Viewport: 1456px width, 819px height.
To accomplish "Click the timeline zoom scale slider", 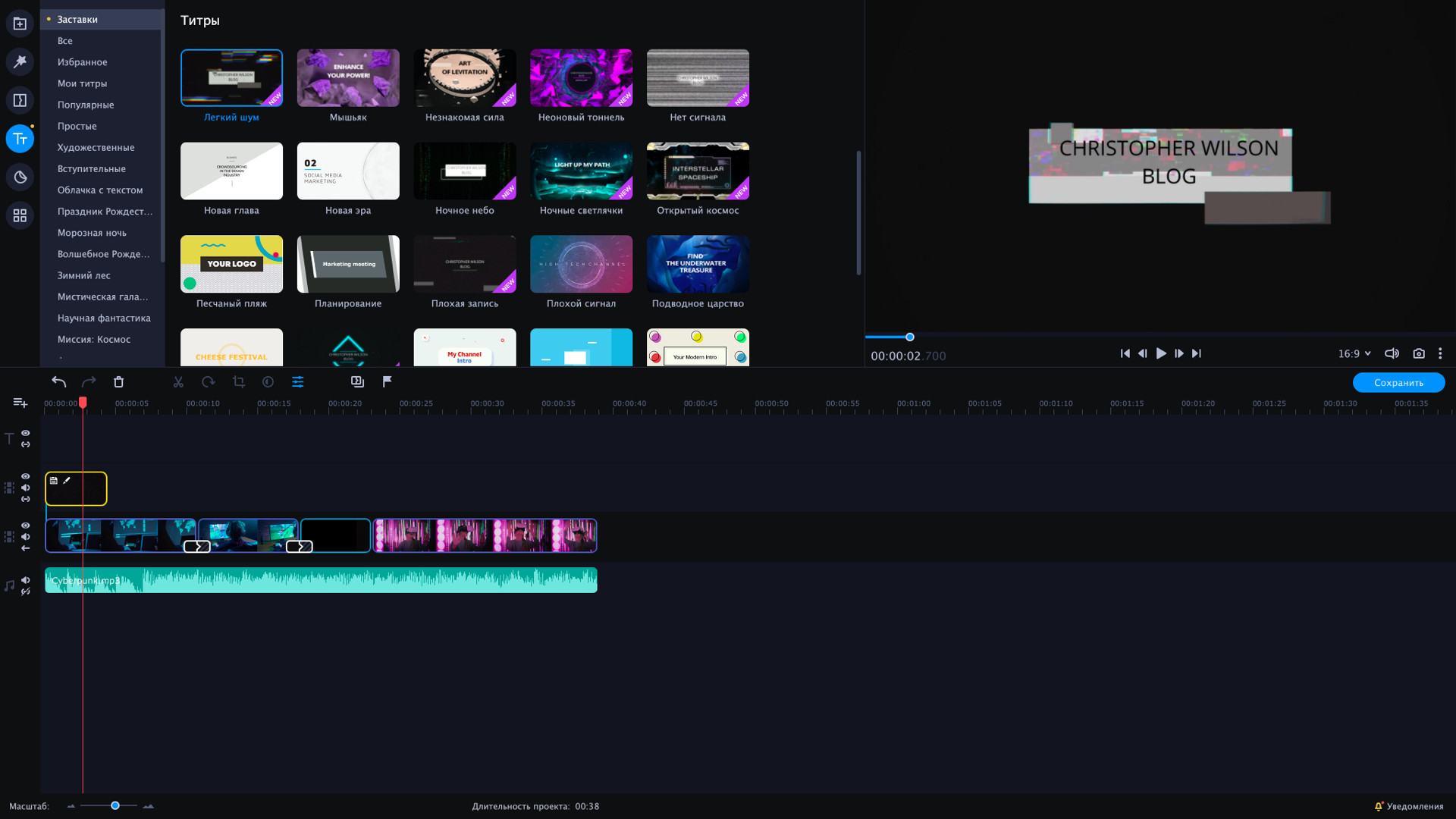I will (115, 805).
